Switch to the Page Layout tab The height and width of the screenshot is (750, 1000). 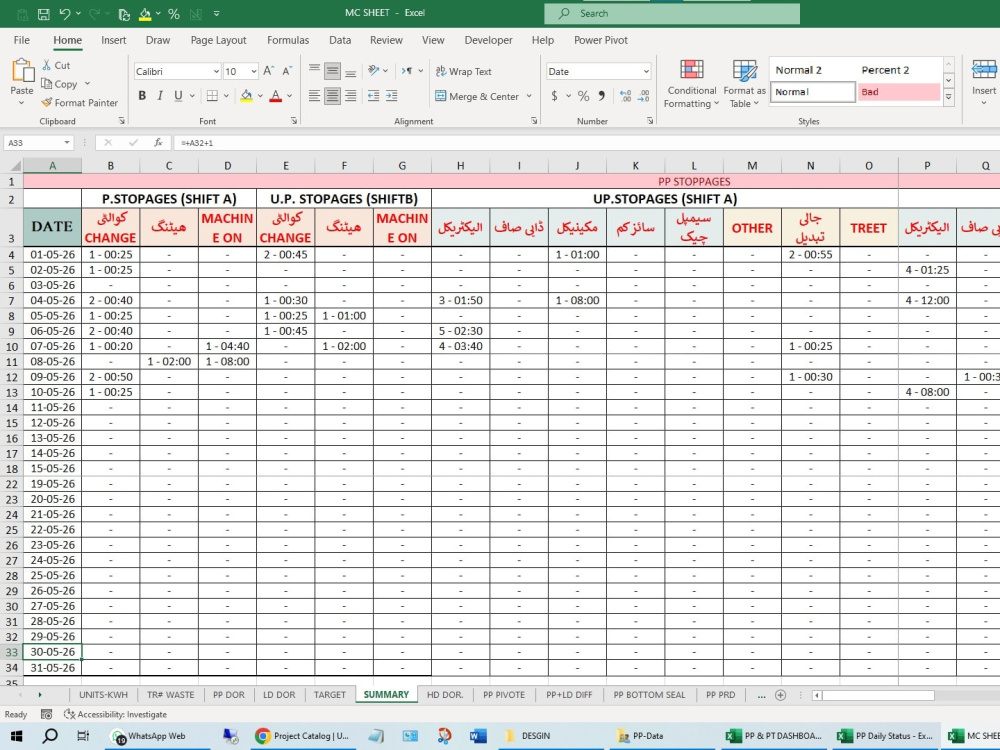click(218, 40)
